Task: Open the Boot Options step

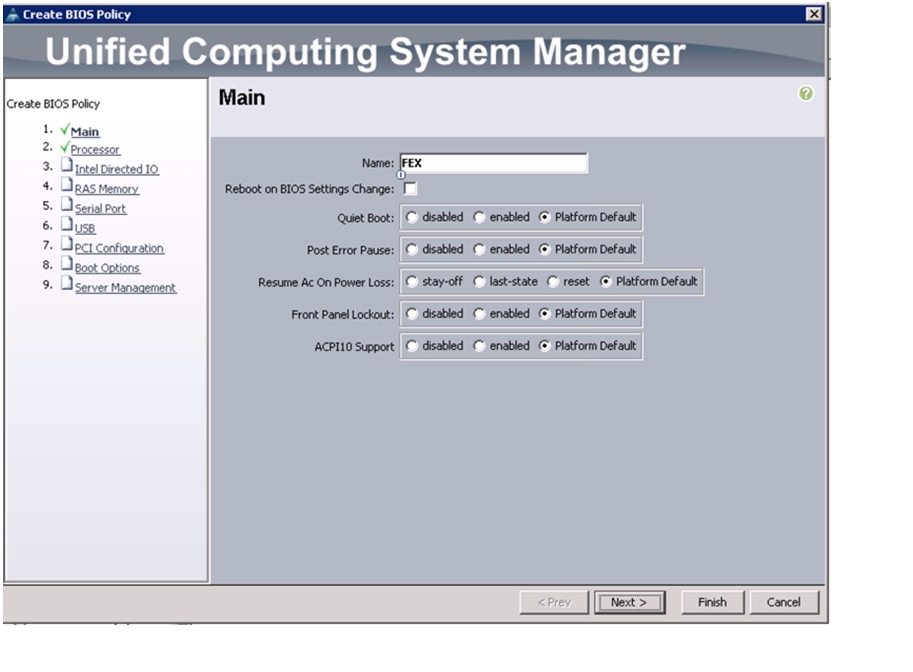Action: coord(107,268)
